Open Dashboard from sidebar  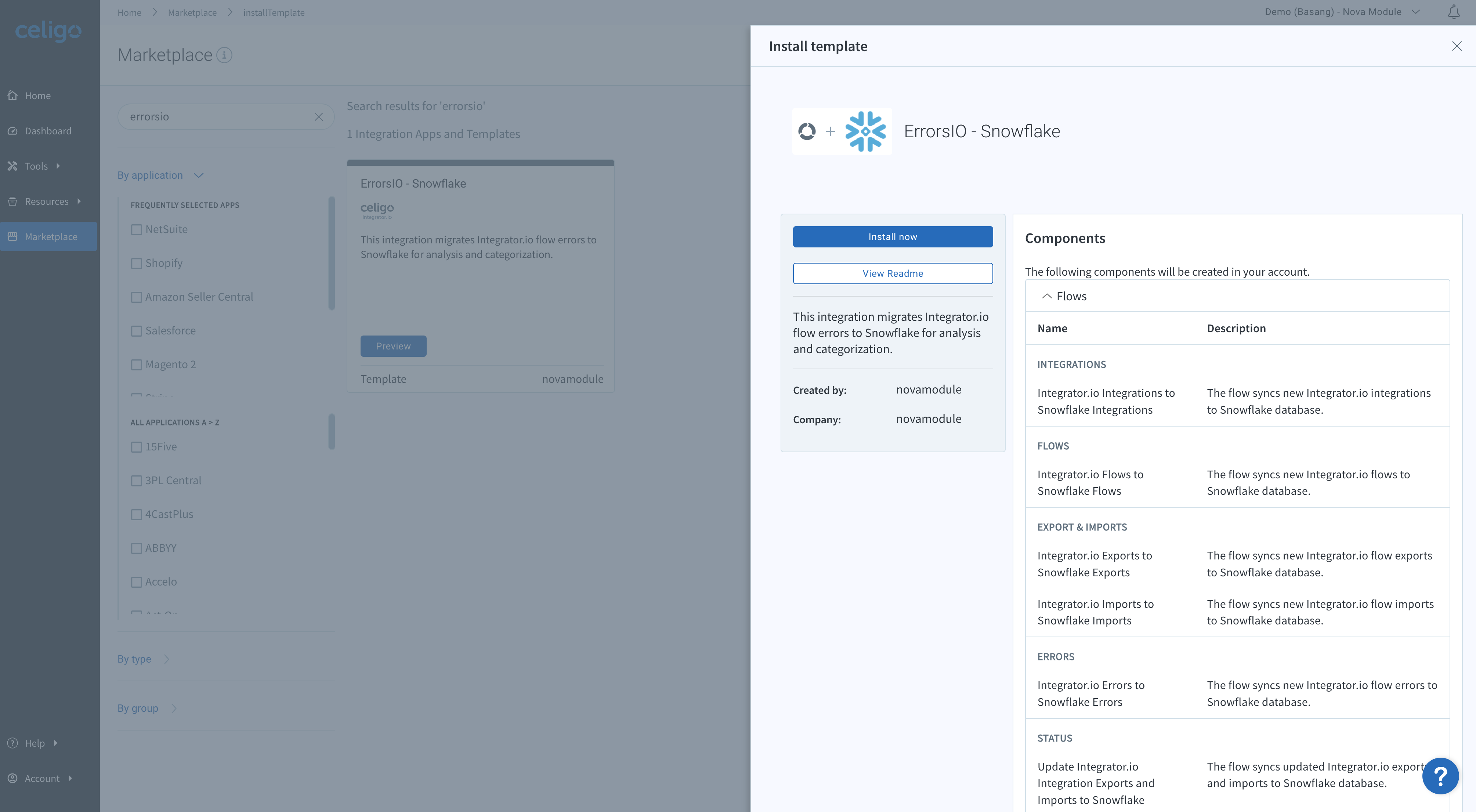tap(48, 131)
